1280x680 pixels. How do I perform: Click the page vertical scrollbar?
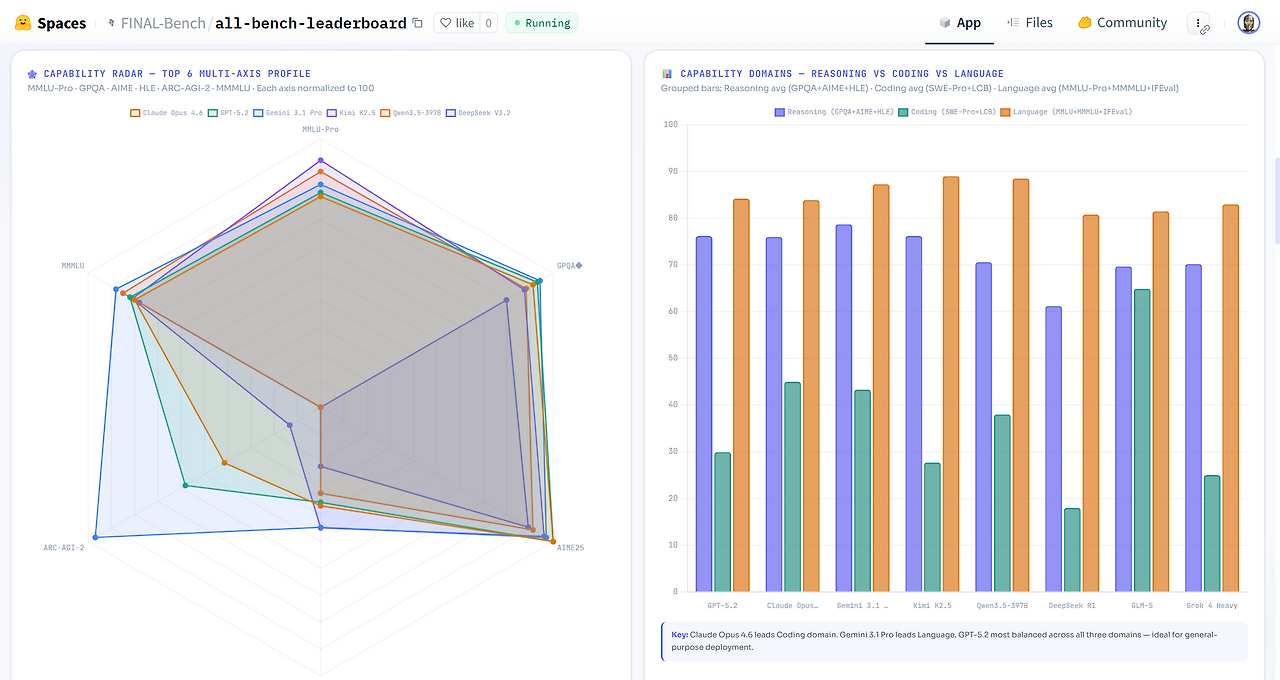[1276, 200]
